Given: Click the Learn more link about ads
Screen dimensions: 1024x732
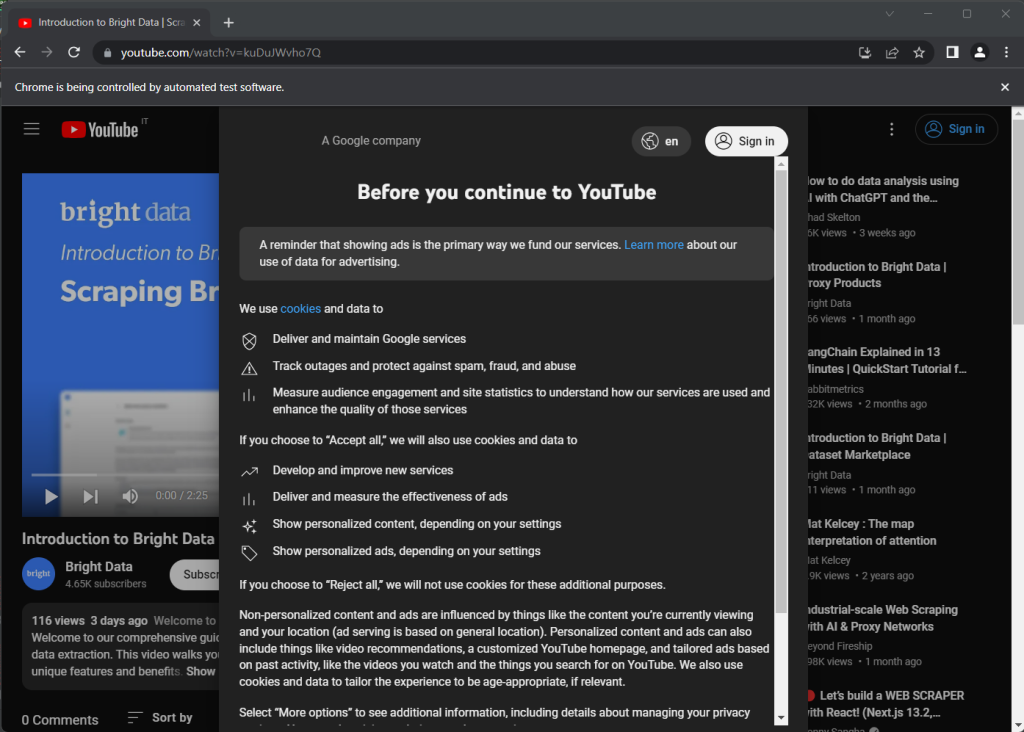Looking at the screenshot, I should pyautogui.click(x=654, y=243).
